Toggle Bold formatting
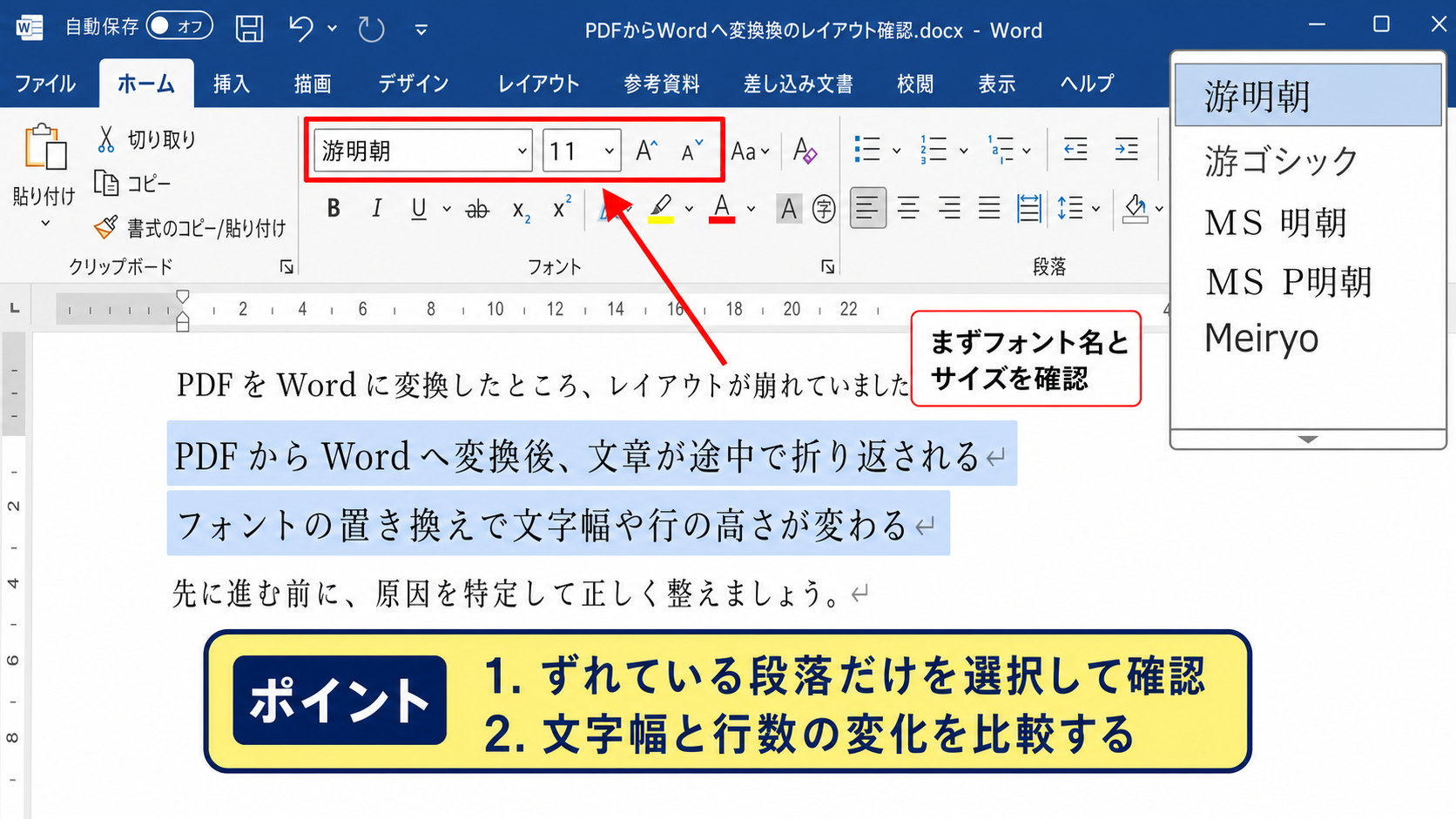This screenshot has width=1456, height=819. 334,208
